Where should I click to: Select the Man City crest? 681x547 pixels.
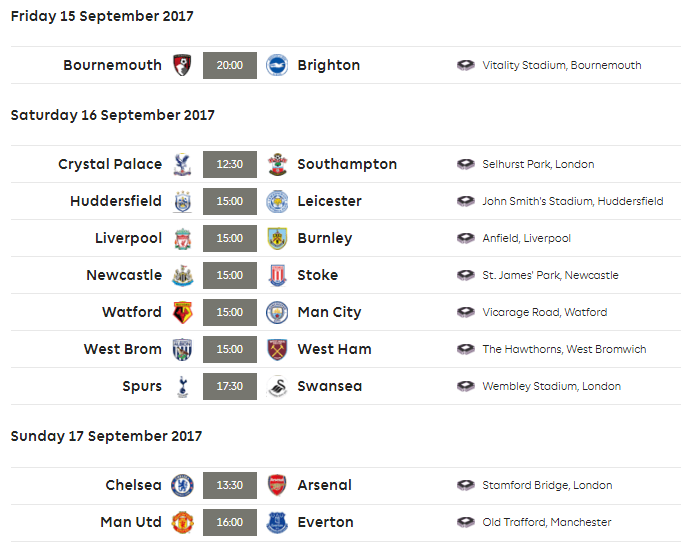[x=277, y=312]
